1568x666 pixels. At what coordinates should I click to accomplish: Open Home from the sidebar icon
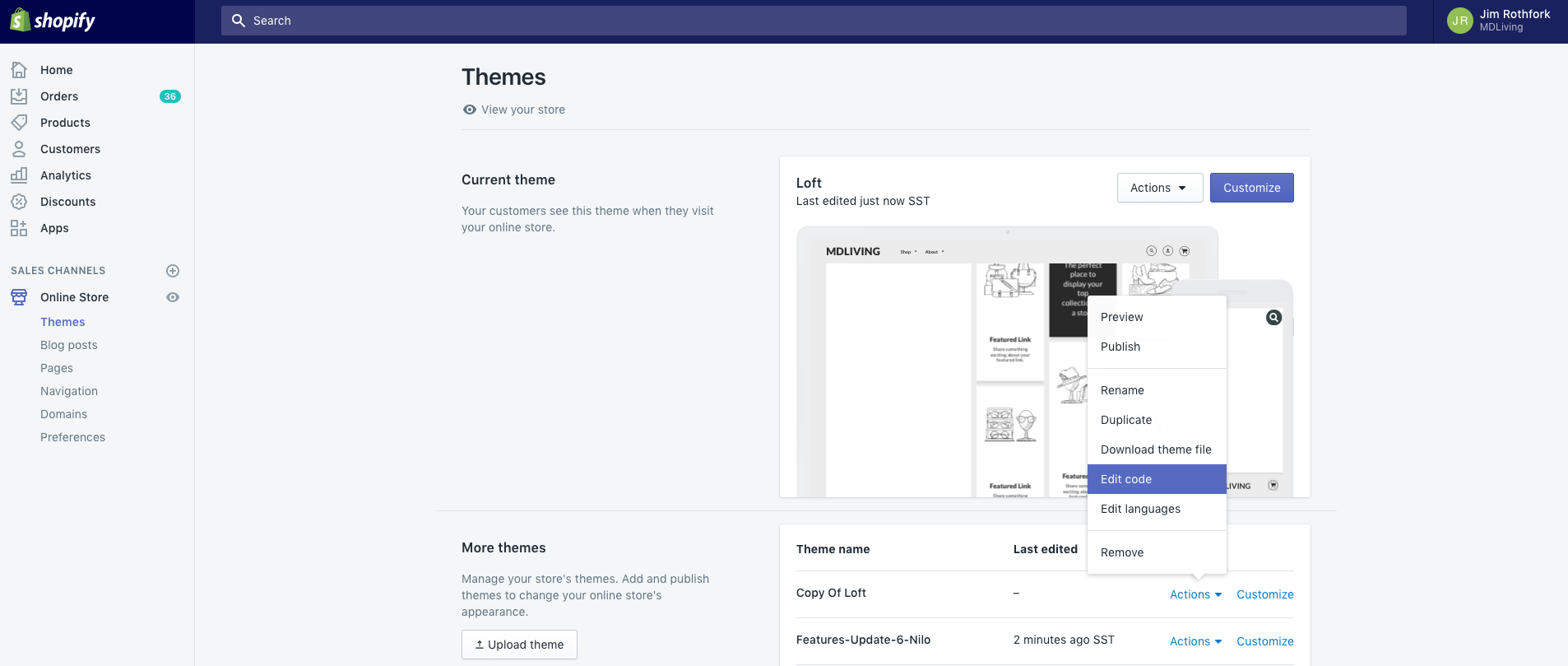(x=19, y=70)
